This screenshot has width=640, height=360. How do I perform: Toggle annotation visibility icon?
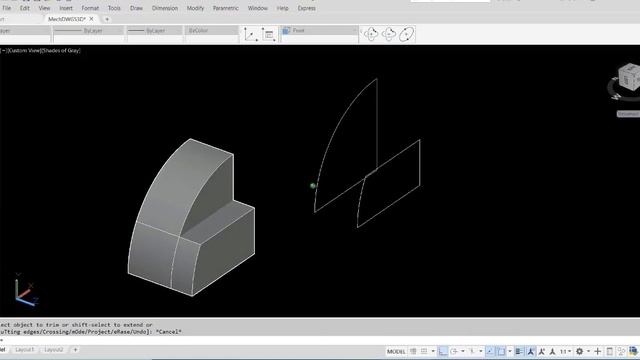coord(531,351)
